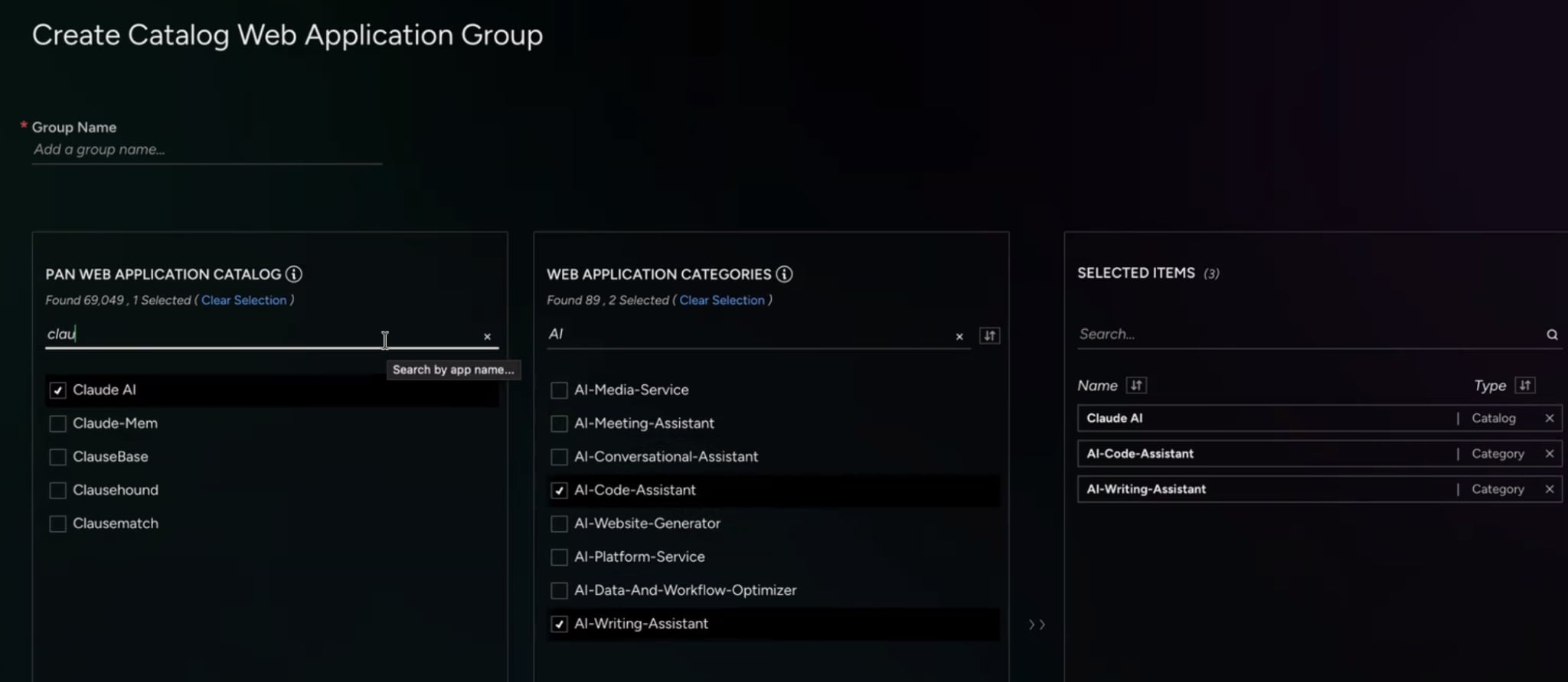
Task: Uncheck the AI-Code-Assistant checkbox
Action: [x=559, y=491]
